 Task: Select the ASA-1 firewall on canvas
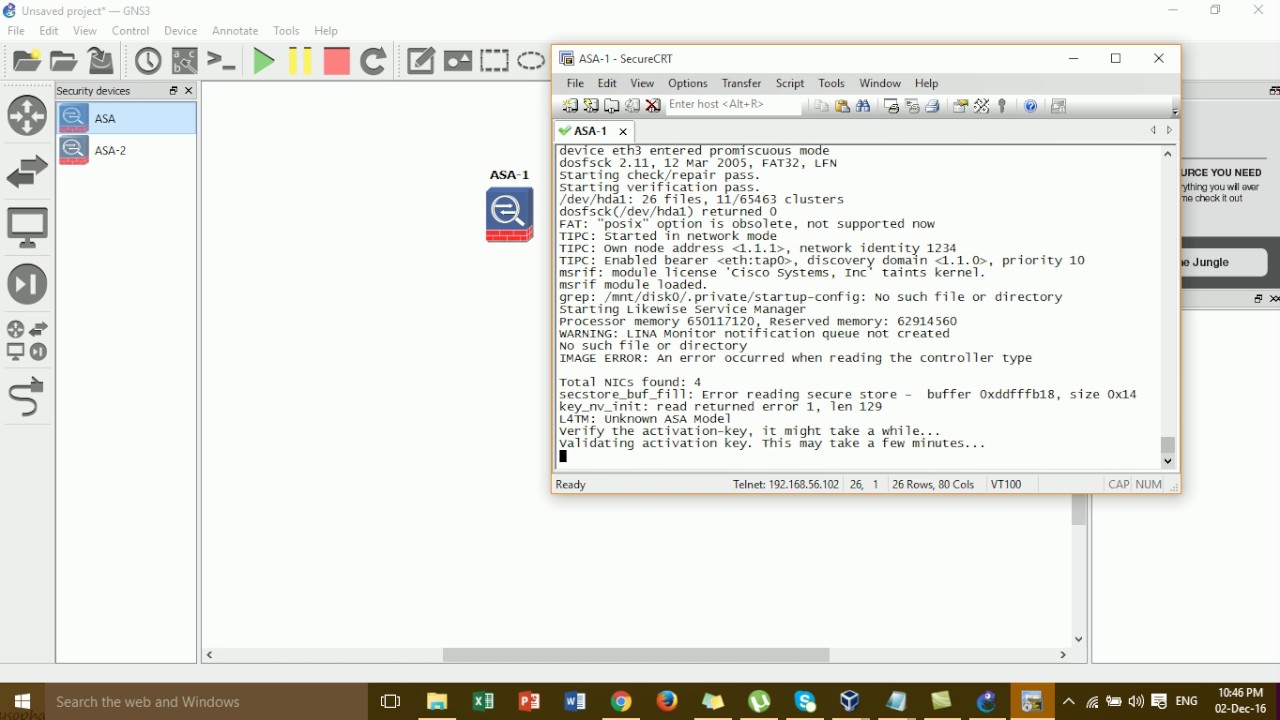509,214
